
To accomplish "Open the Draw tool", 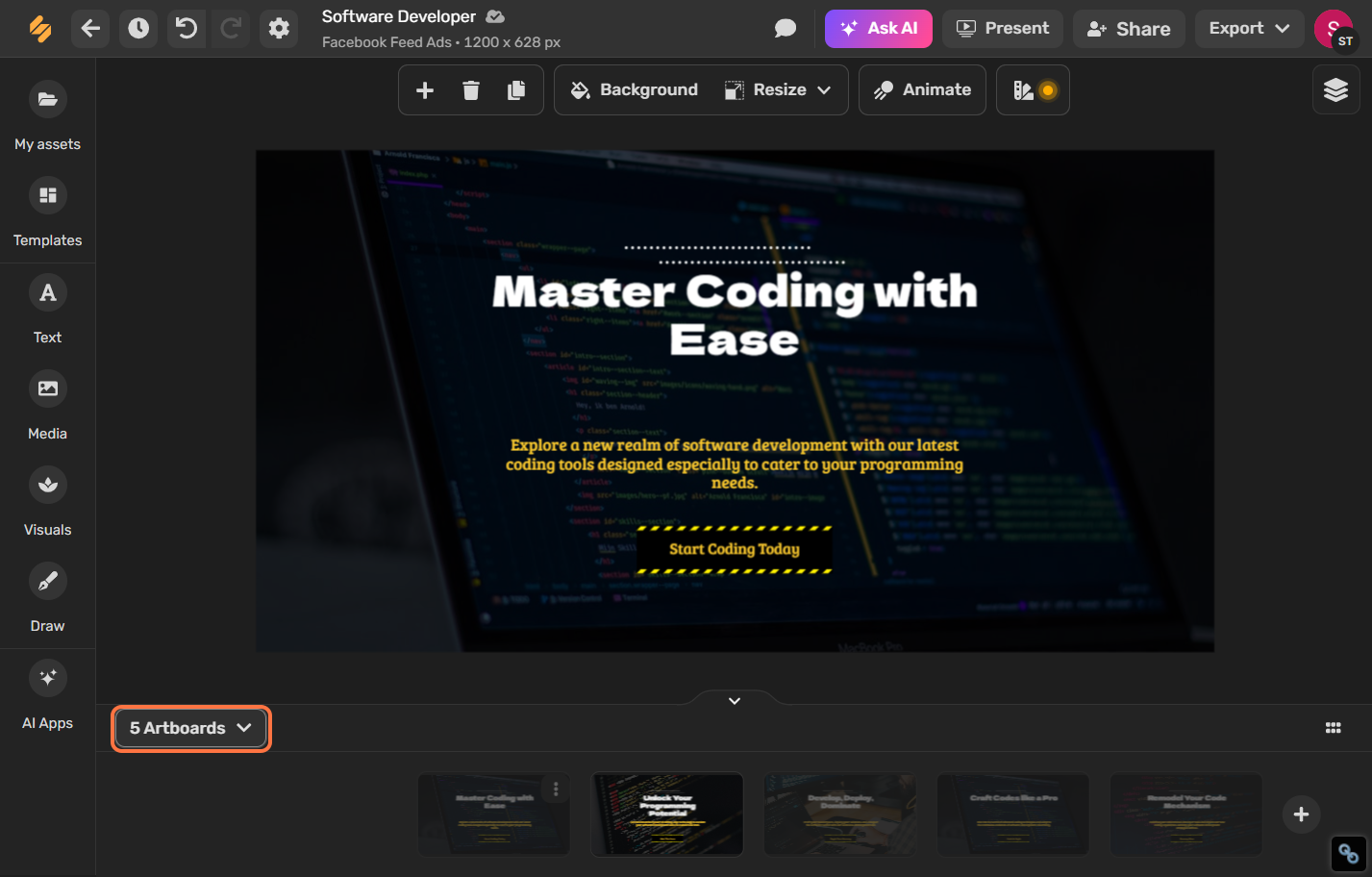I will (x=47, y=597).
